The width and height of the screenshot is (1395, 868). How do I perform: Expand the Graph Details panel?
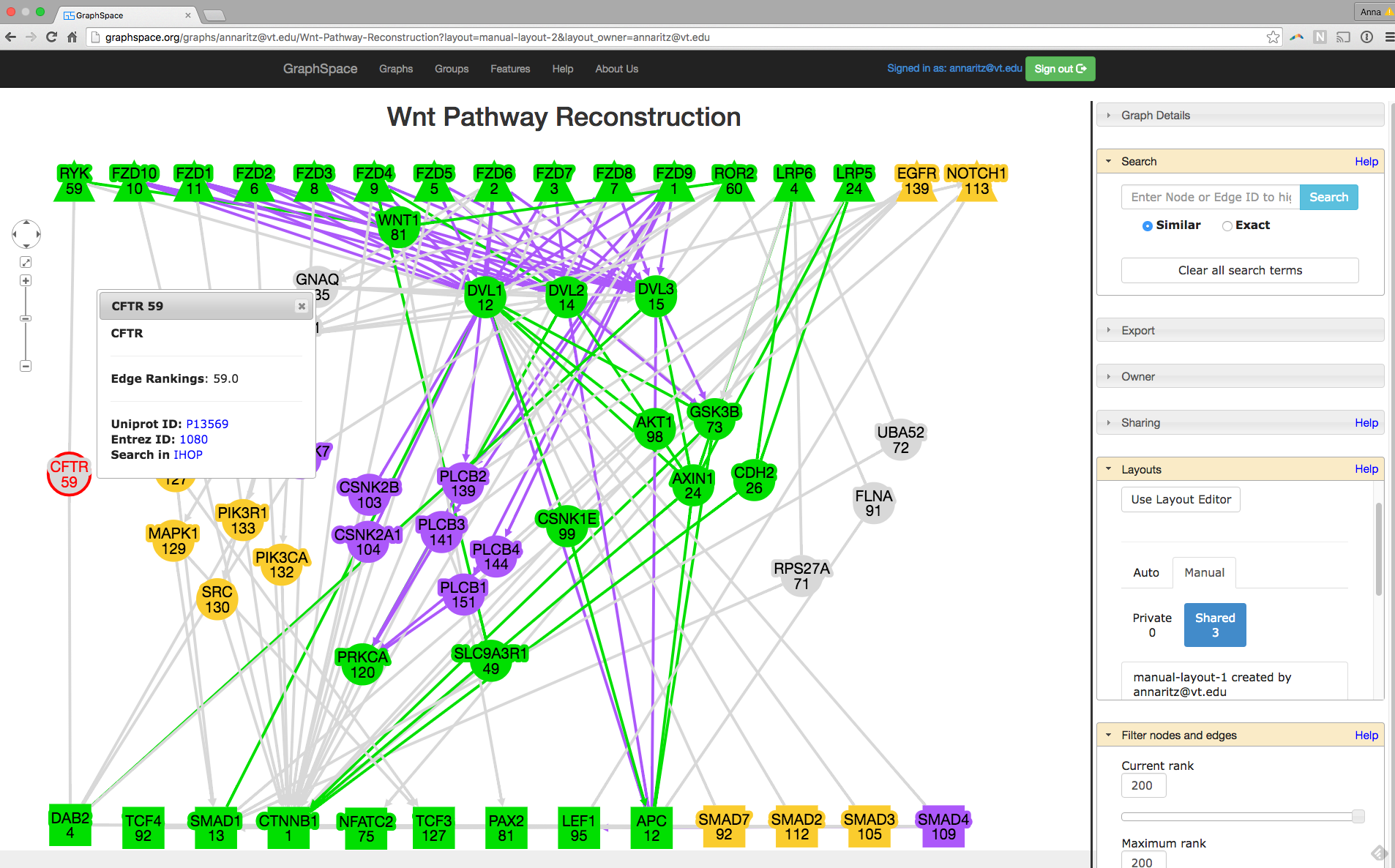pos(1155,116)
